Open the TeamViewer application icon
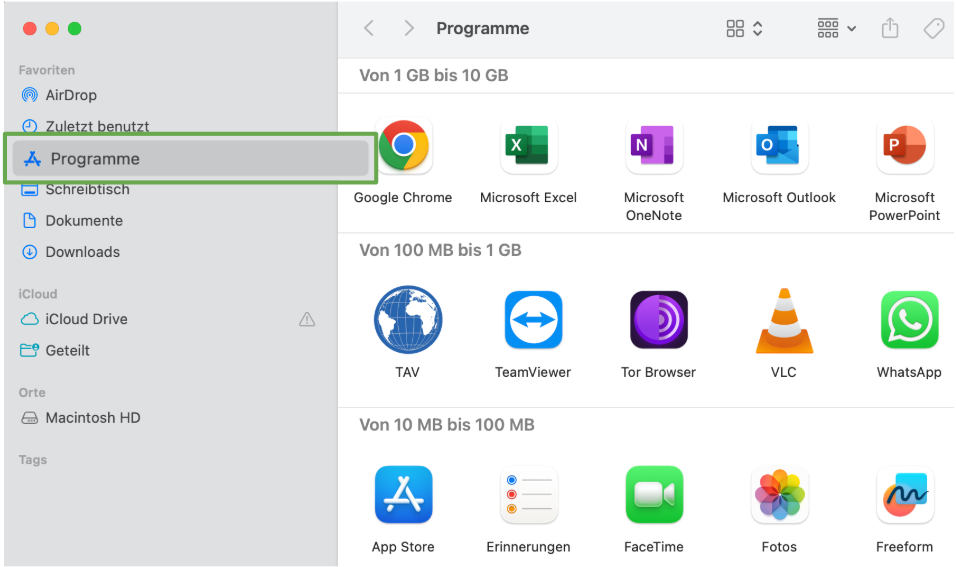The height and width of the screenshot is (567, 956). pyautogui.click(x=533, y=321)
